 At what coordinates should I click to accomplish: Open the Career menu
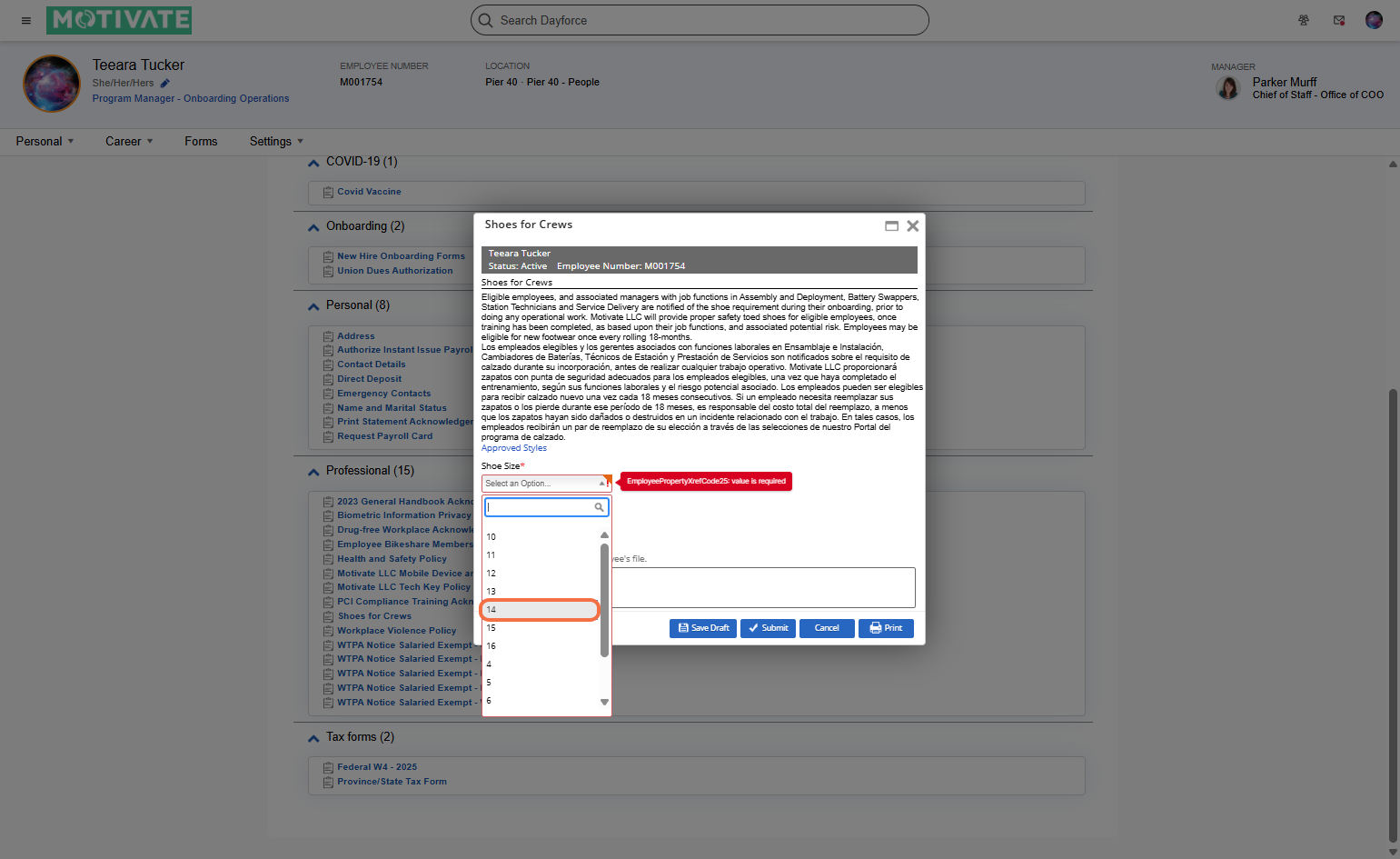point(129,142)
